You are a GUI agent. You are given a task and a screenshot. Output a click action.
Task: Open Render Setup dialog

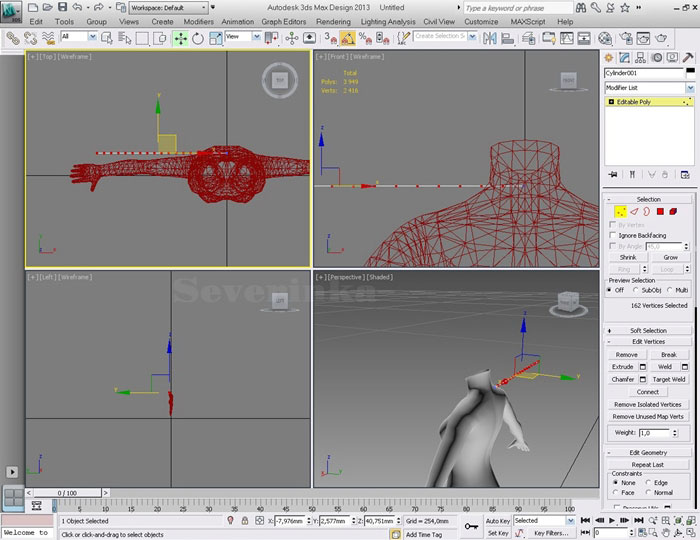(626, 38)
